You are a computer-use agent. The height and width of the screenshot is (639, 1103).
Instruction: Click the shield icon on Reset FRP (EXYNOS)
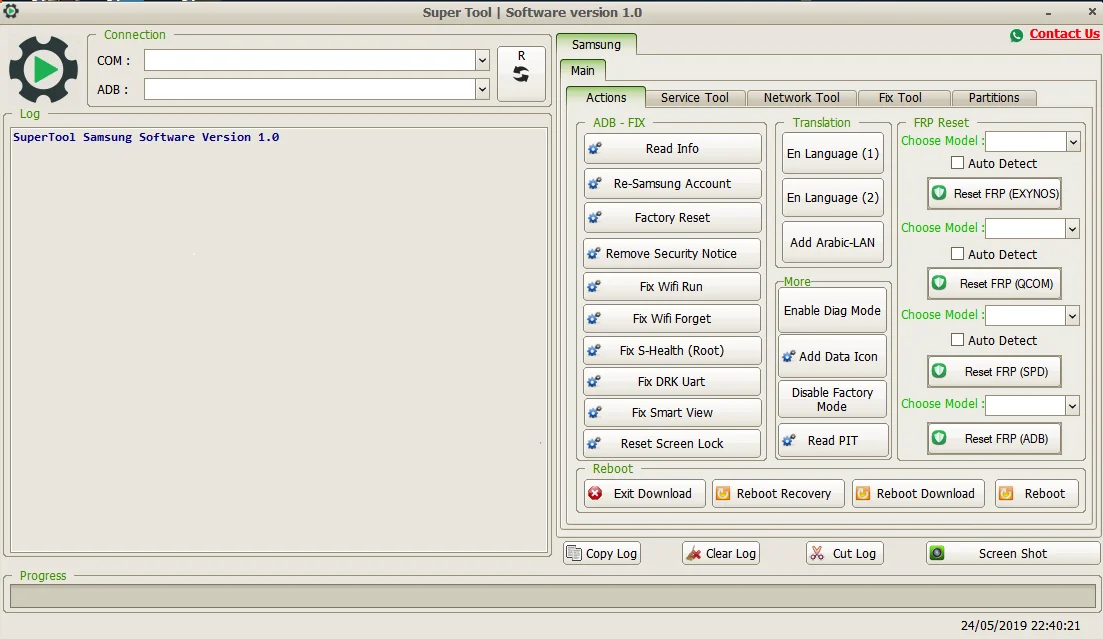point(939,193)
